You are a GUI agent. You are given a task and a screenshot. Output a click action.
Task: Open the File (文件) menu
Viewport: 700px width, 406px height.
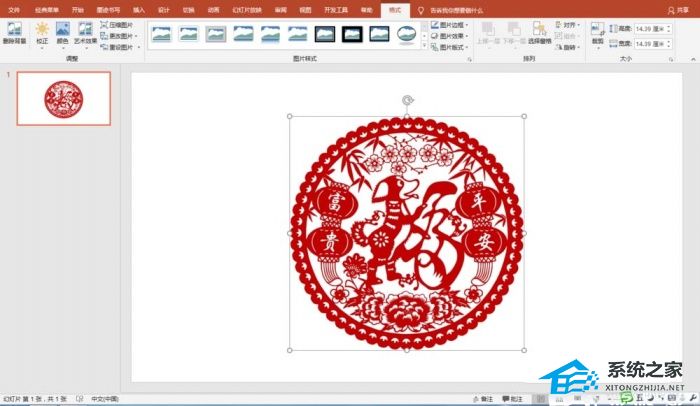click(14, 10)
